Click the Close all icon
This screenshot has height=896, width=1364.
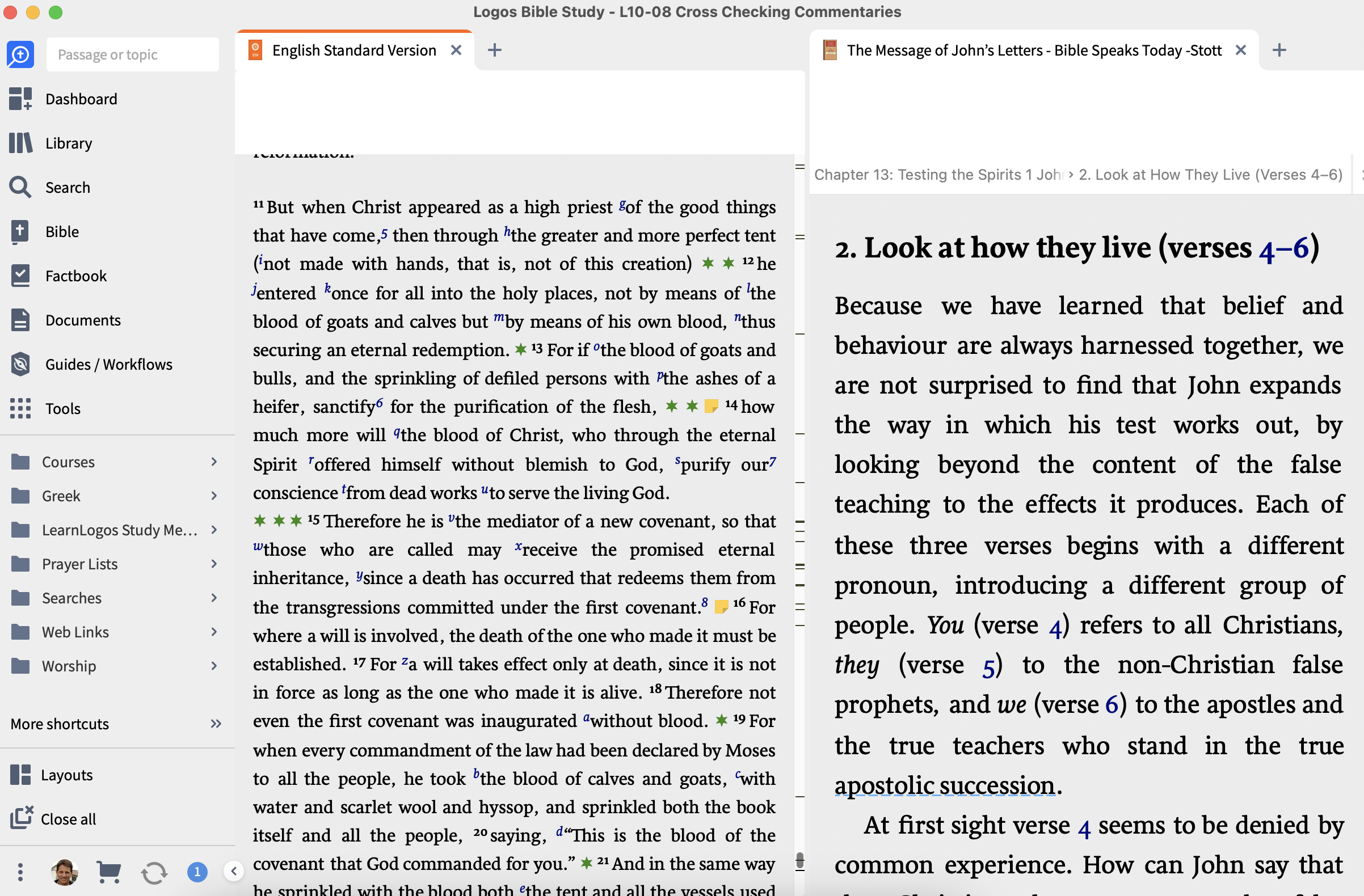21,818
